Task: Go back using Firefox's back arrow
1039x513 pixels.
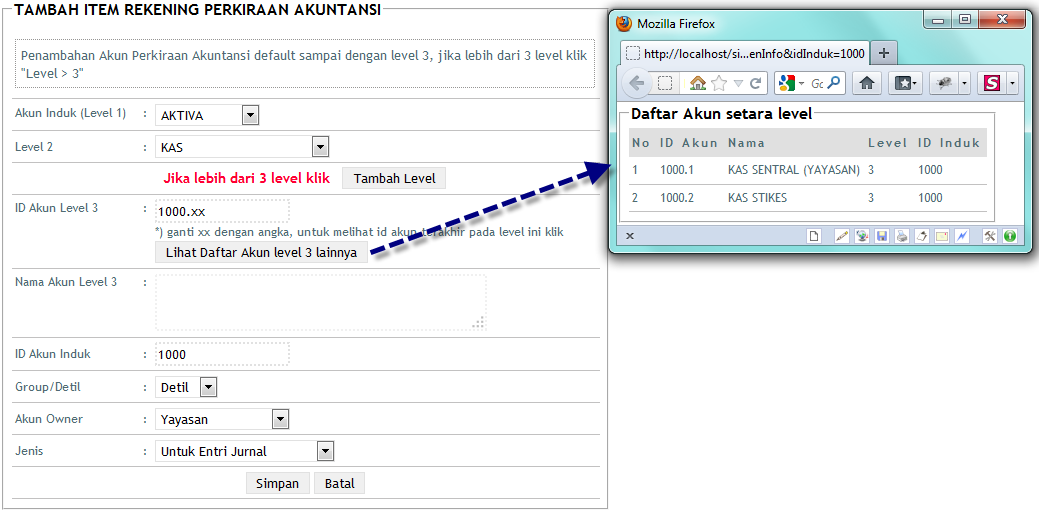Action: point(637,83)
